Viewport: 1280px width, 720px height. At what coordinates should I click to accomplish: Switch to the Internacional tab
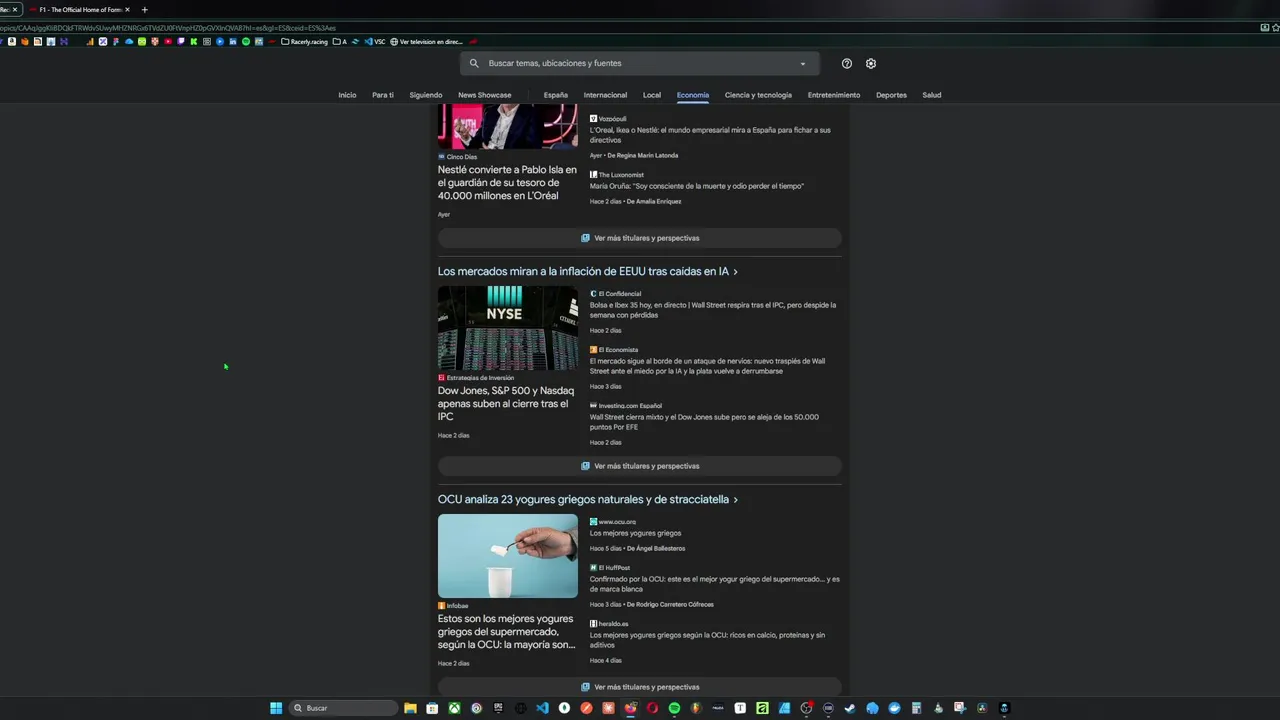click(605, 95)
